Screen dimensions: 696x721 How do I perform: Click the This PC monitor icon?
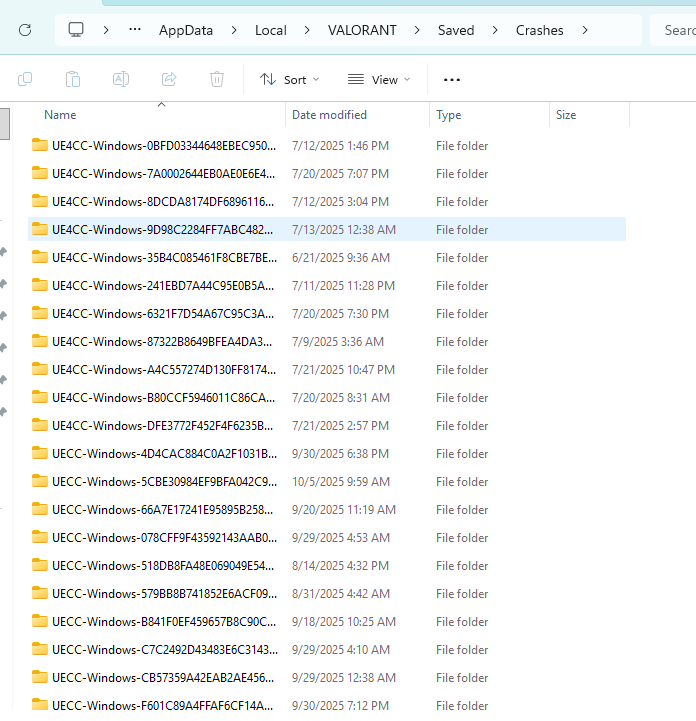(x=76, y=30)
